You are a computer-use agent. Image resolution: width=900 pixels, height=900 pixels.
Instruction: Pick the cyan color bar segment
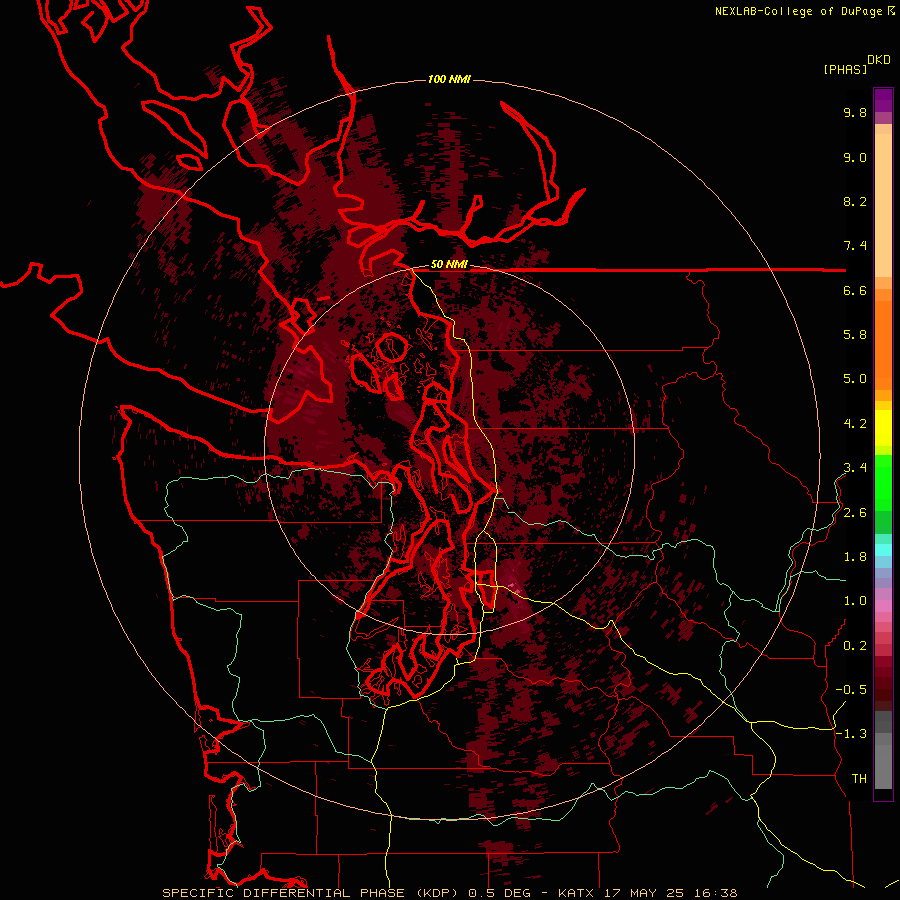[883, 550]
